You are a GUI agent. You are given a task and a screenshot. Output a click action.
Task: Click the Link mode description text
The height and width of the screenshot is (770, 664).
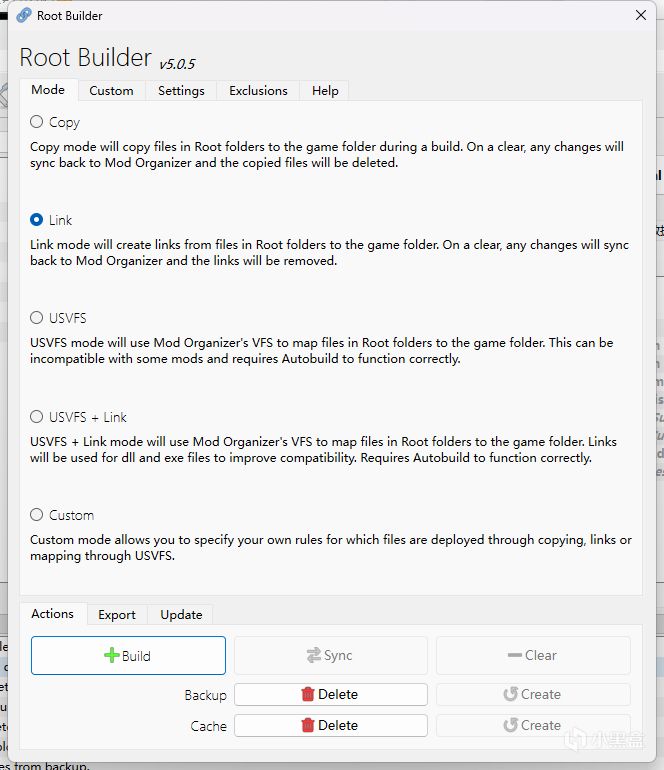pyautogui.click(x=329, y=252)
